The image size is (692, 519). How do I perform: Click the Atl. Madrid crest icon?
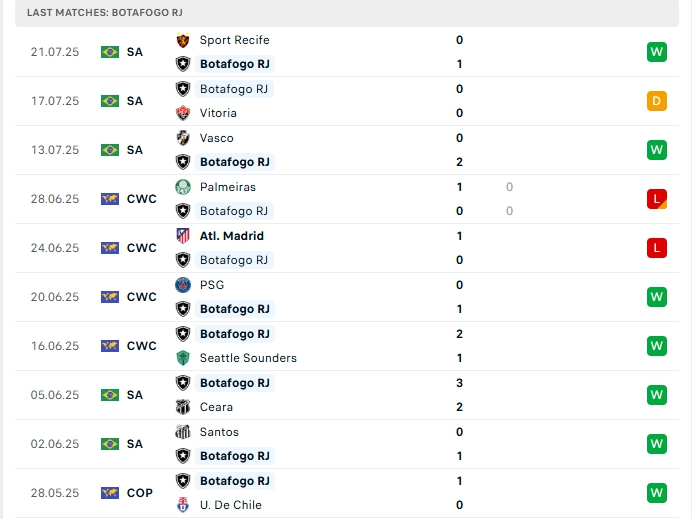(x=183, y=236)
